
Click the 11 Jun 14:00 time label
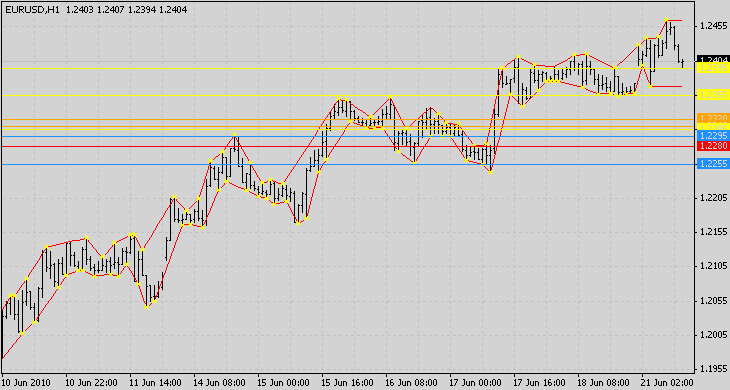tap(155, 383)
